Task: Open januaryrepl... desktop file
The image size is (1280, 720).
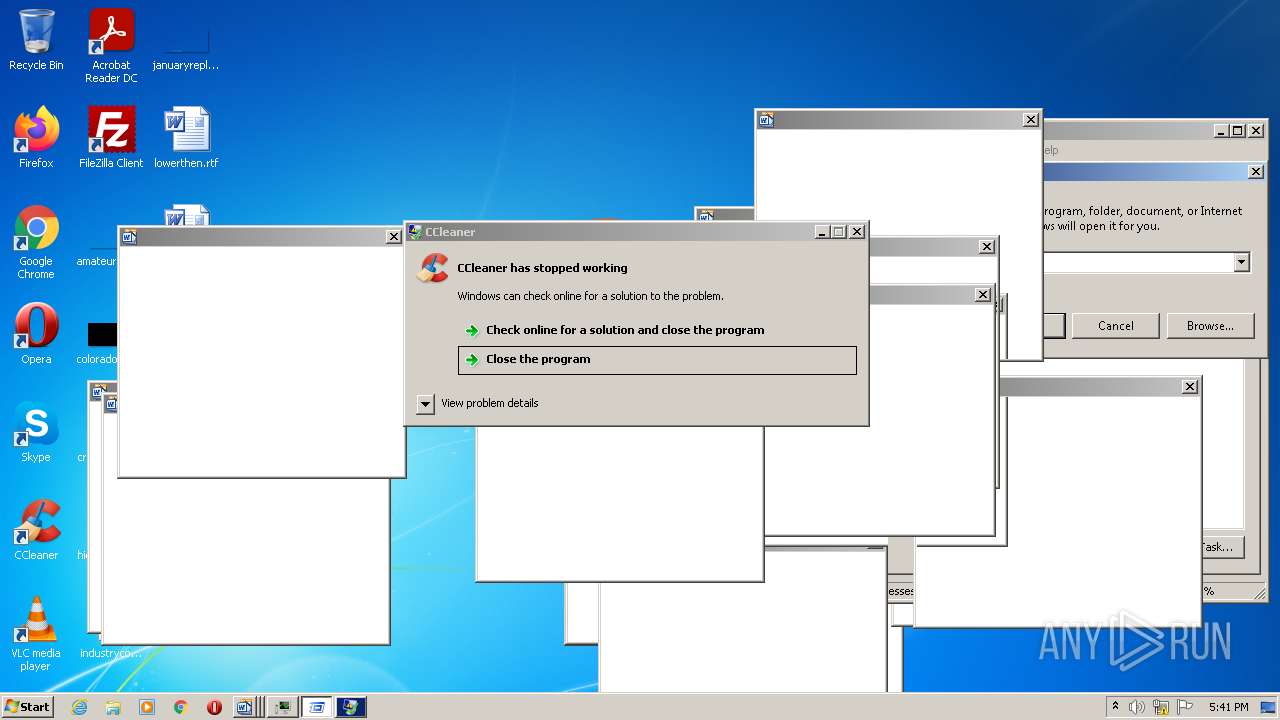Action: pos(186,46)
